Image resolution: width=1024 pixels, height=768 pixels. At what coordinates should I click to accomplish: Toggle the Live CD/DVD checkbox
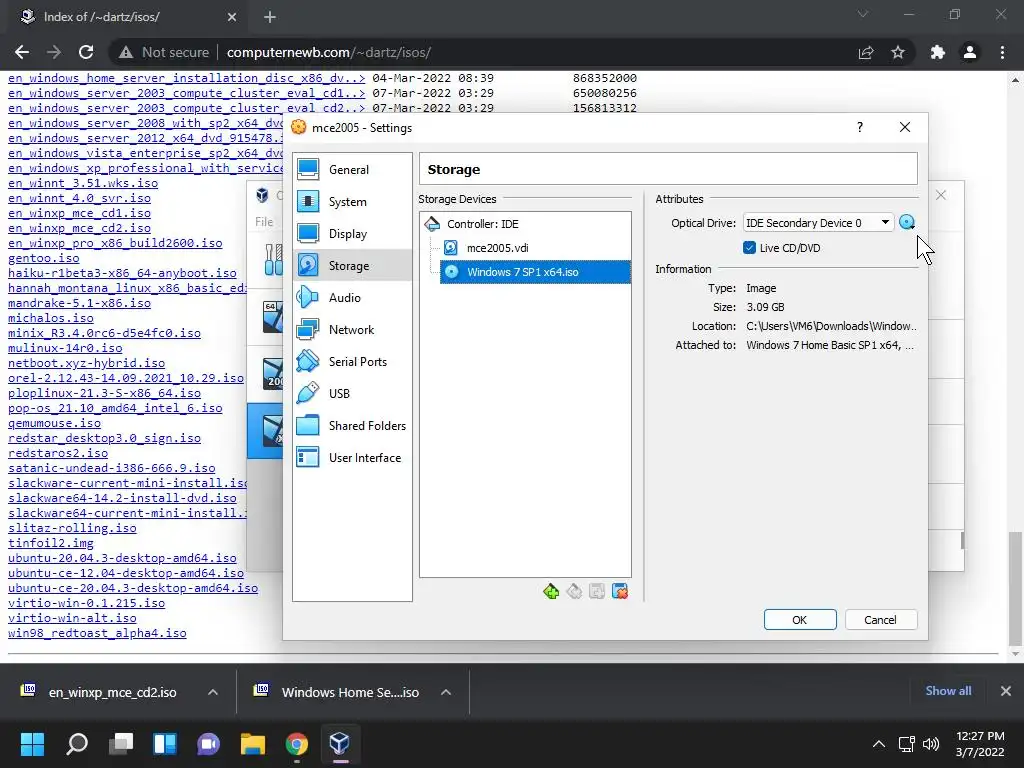pos(749,248)
